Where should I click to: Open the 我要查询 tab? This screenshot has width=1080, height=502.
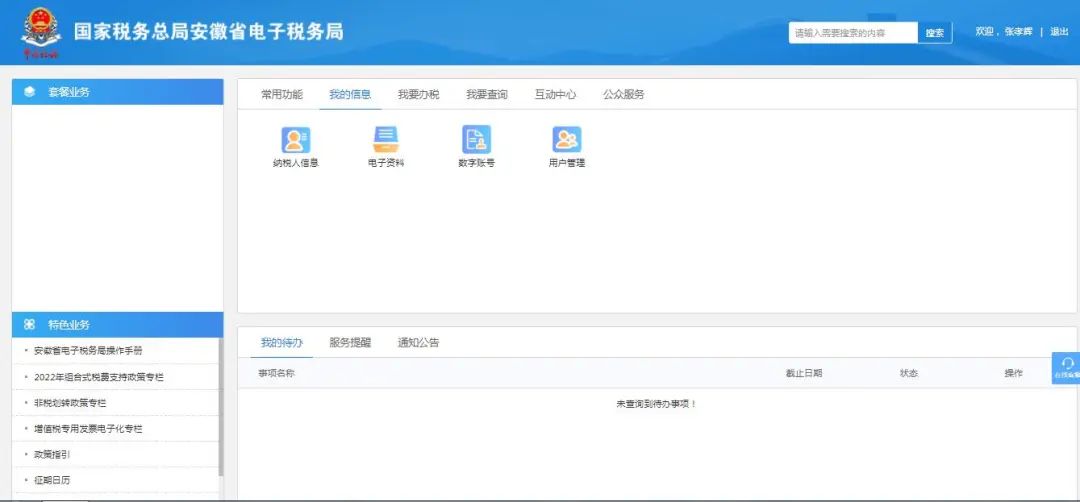coord(486,94)
